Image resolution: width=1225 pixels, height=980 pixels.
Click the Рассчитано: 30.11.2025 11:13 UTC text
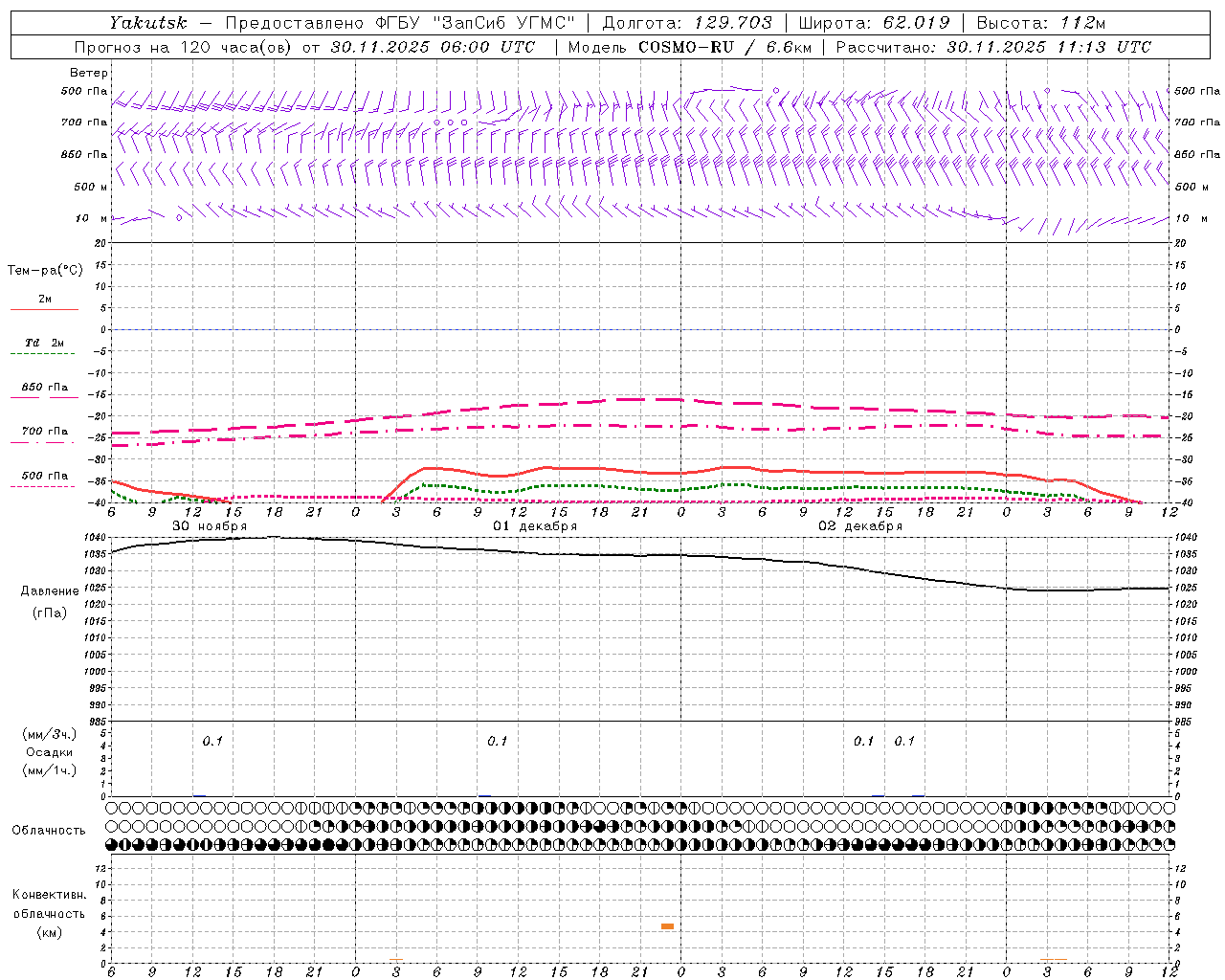coord(993,47)
